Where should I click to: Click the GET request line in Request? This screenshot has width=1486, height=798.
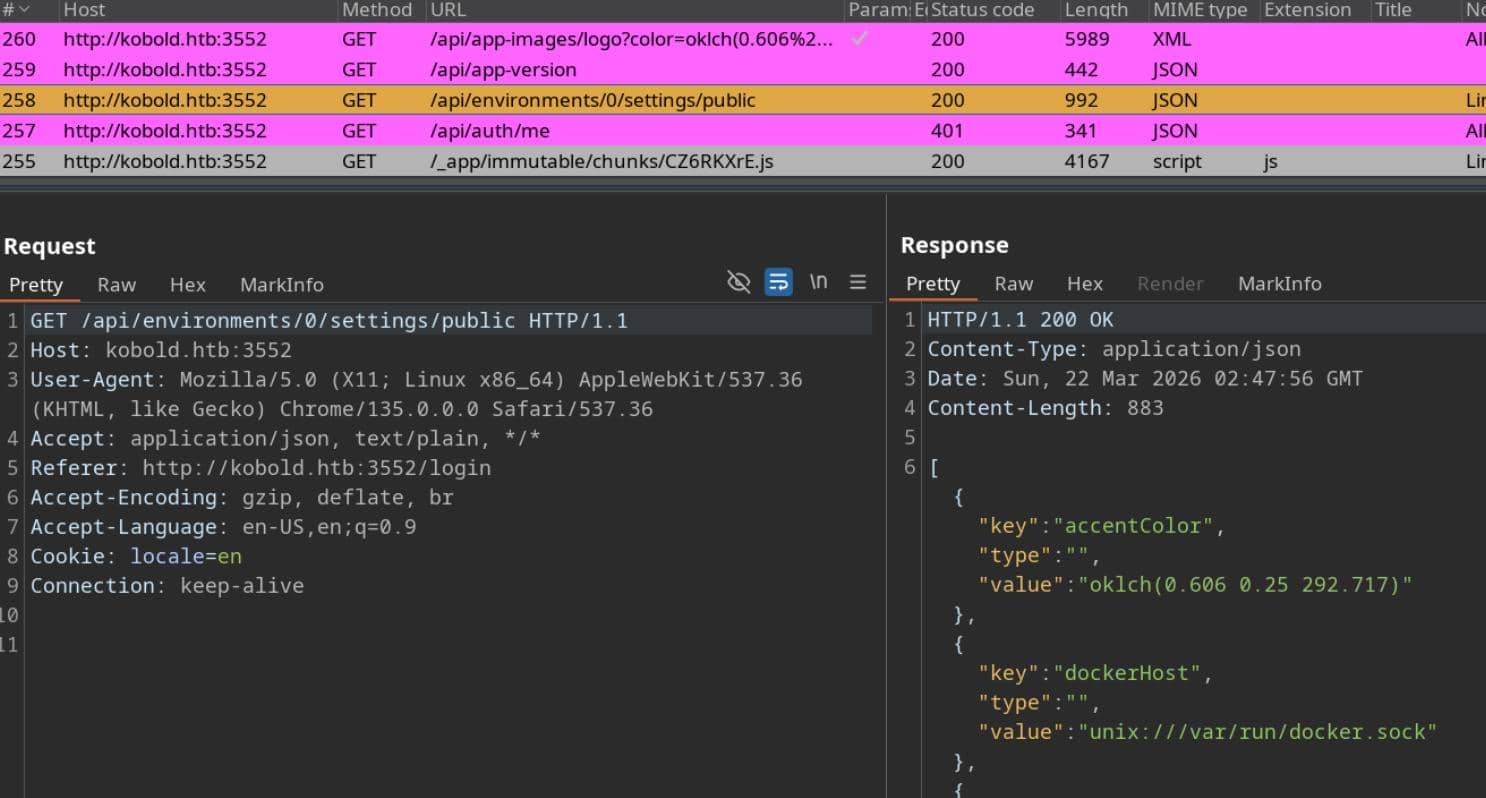pyautogui.click(x=329, y=321)
